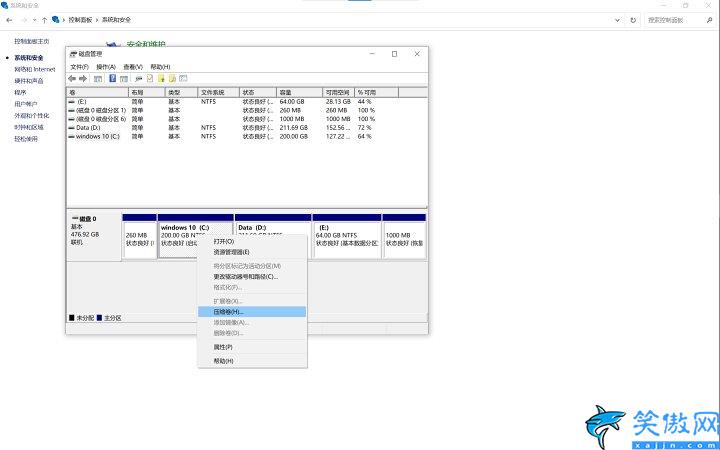
Task: Select 系统和安全 in the left sidebar
Action: tap(28, 58)
